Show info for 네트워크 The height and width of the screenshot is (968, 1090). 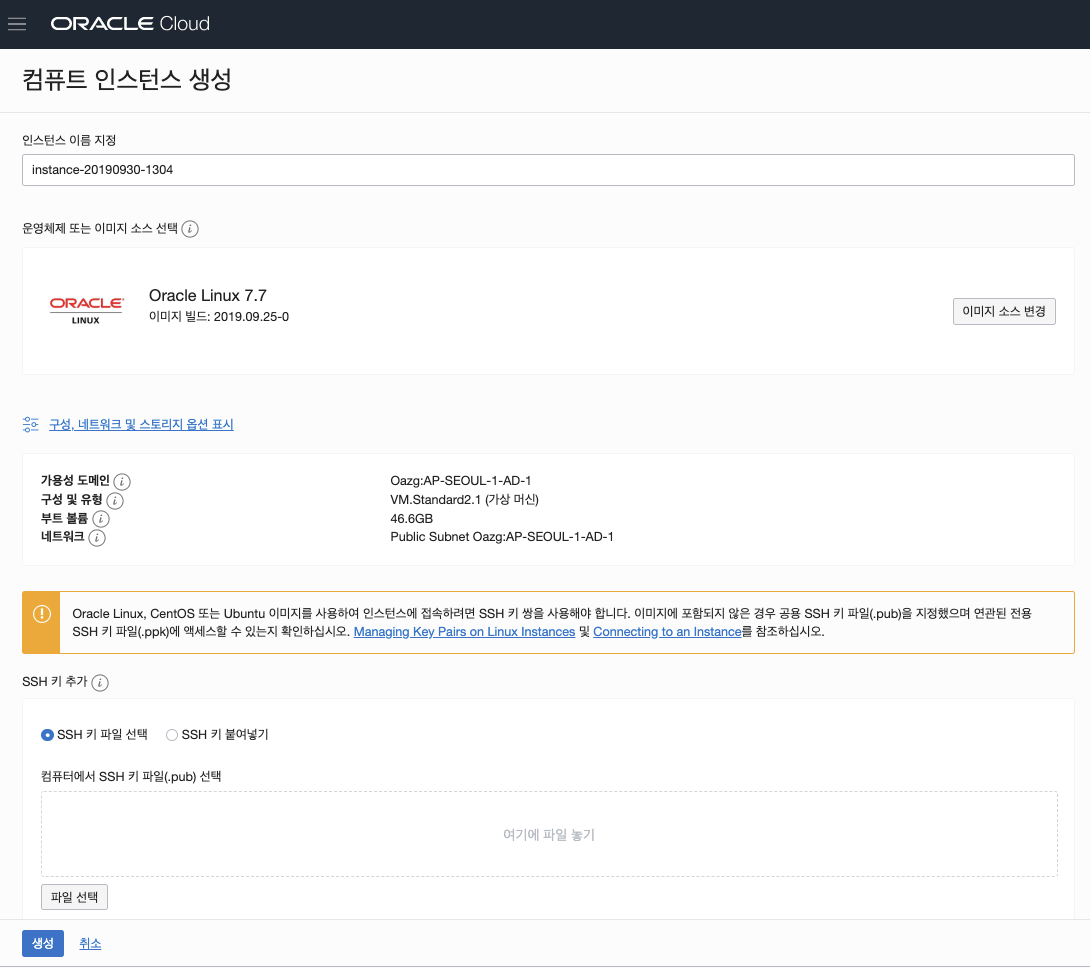97,538
